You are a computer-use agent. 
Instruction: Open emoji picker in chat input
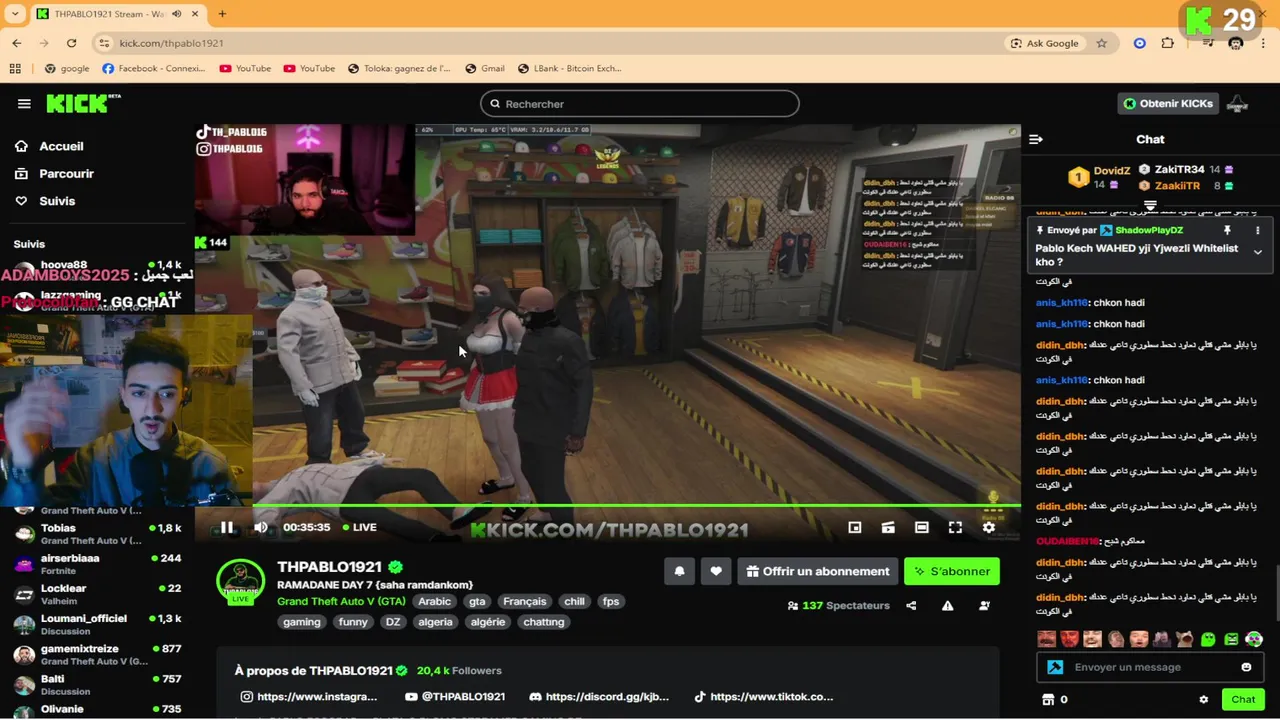tap(1246, 667)
